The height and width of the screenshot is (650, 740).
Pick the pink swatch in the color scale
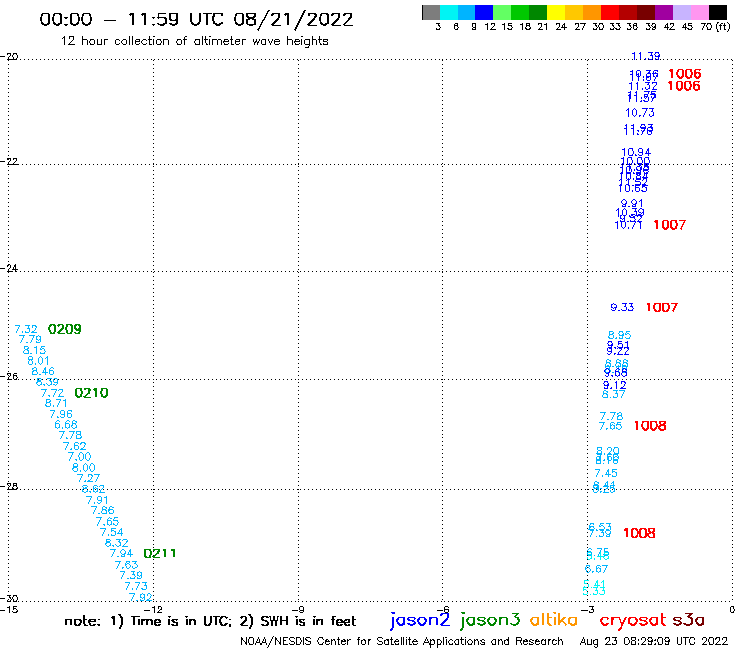click(700, 12)
